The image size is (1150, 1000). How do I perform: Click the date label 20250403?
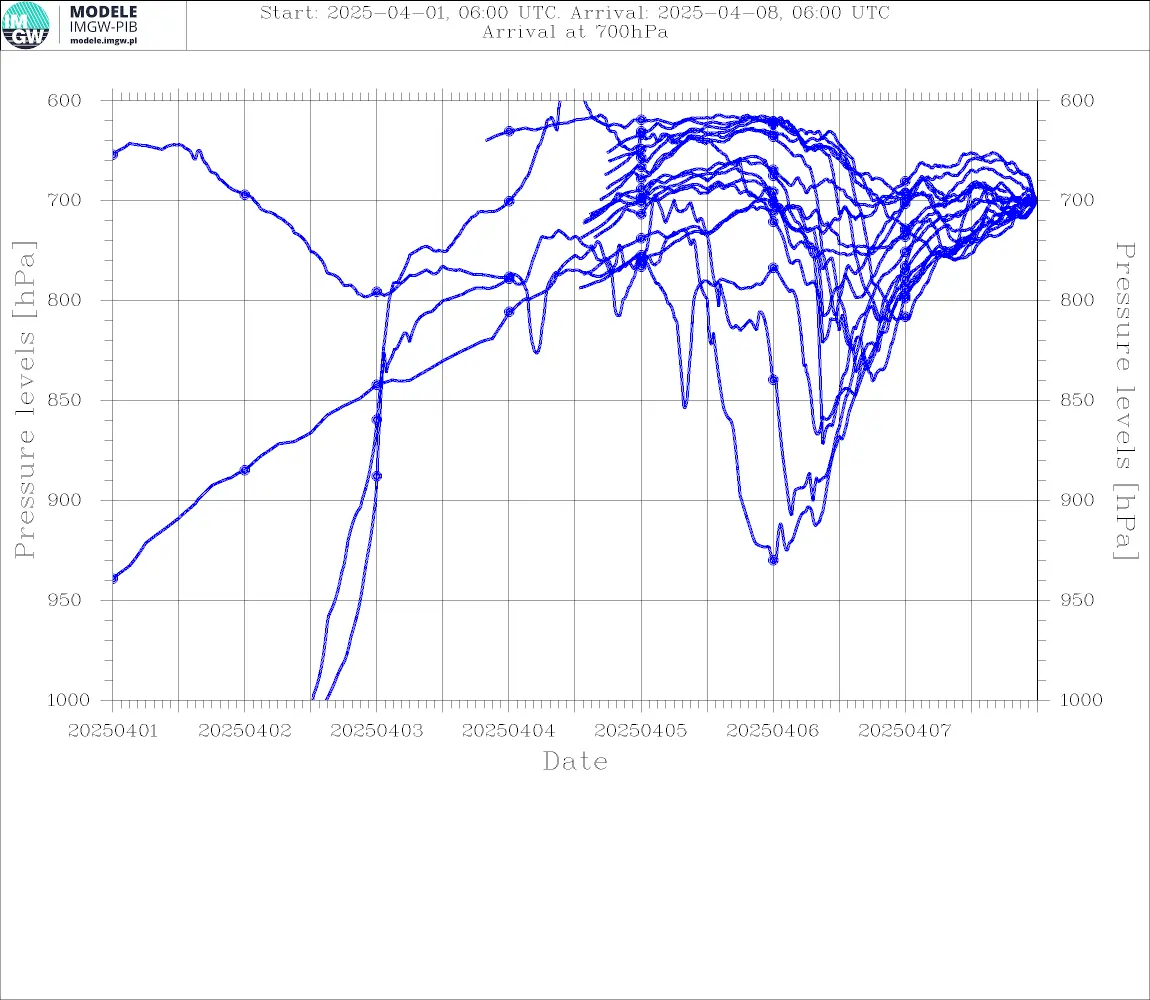pyautogui.click(x=377, y=731)
